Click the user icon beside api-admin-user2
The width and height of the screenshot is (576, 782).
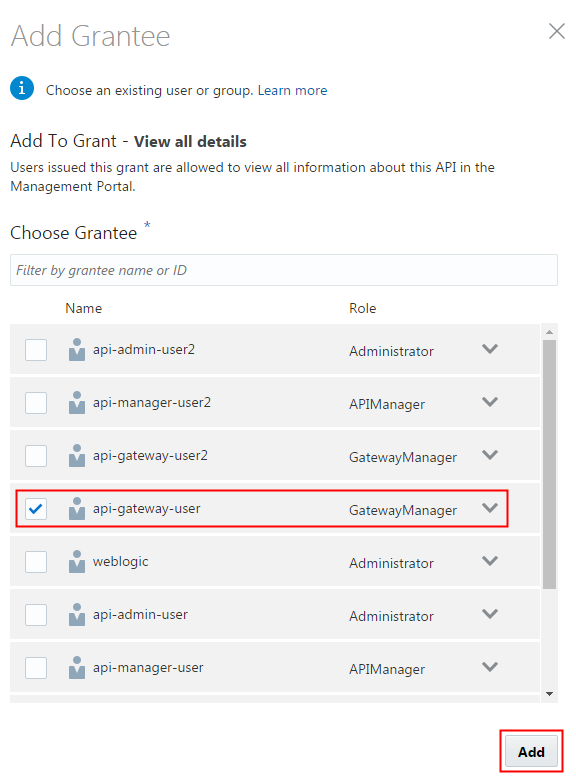pyautogui.click(x=77, y=350)
